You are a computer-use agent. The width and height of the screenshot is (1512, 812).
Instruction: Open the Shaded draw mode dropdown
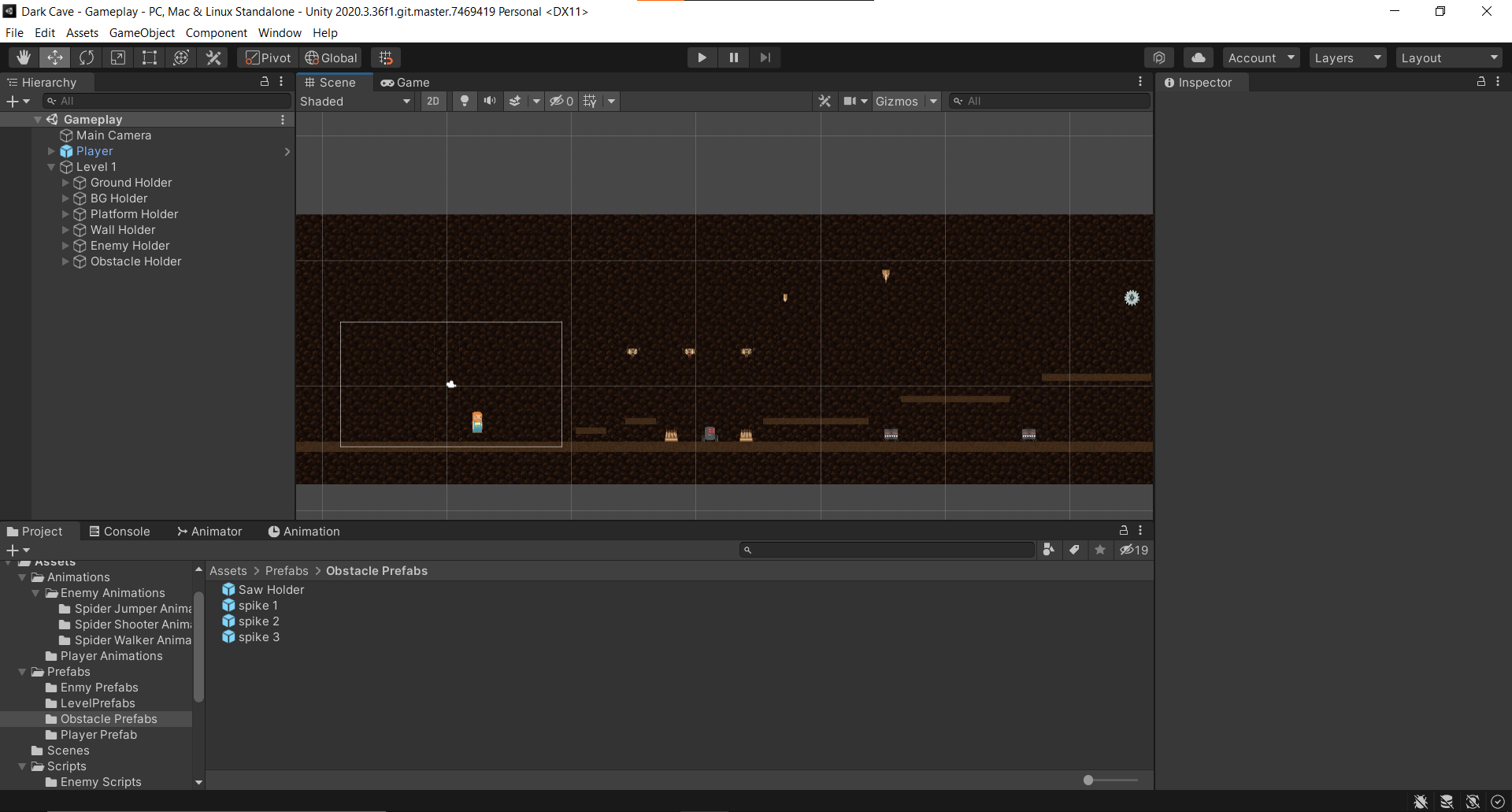click(354, 101)
